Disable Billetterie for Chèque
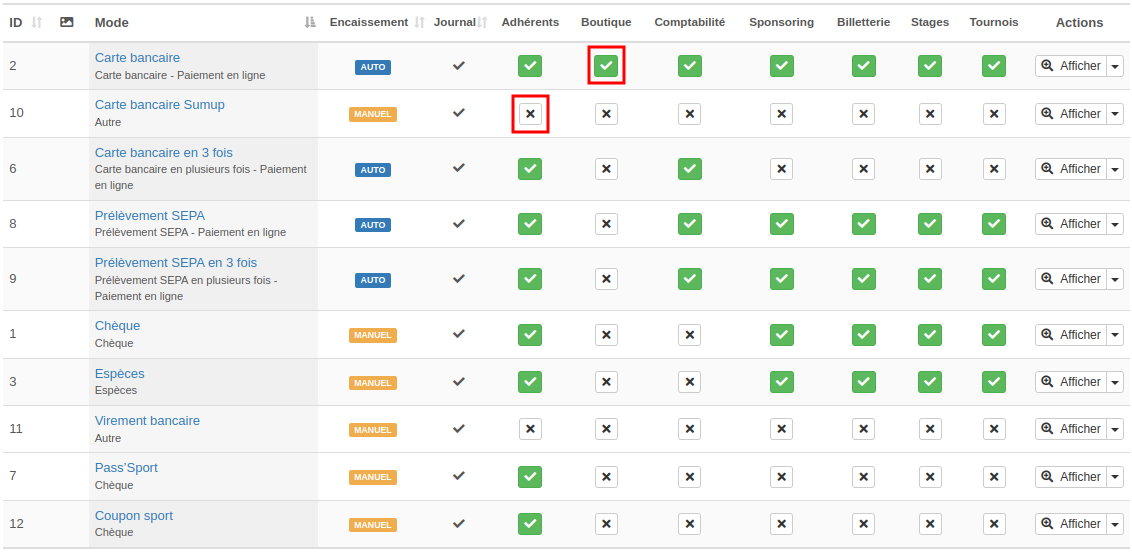Viewport: 1132px width, 553px height. (863, 335)
